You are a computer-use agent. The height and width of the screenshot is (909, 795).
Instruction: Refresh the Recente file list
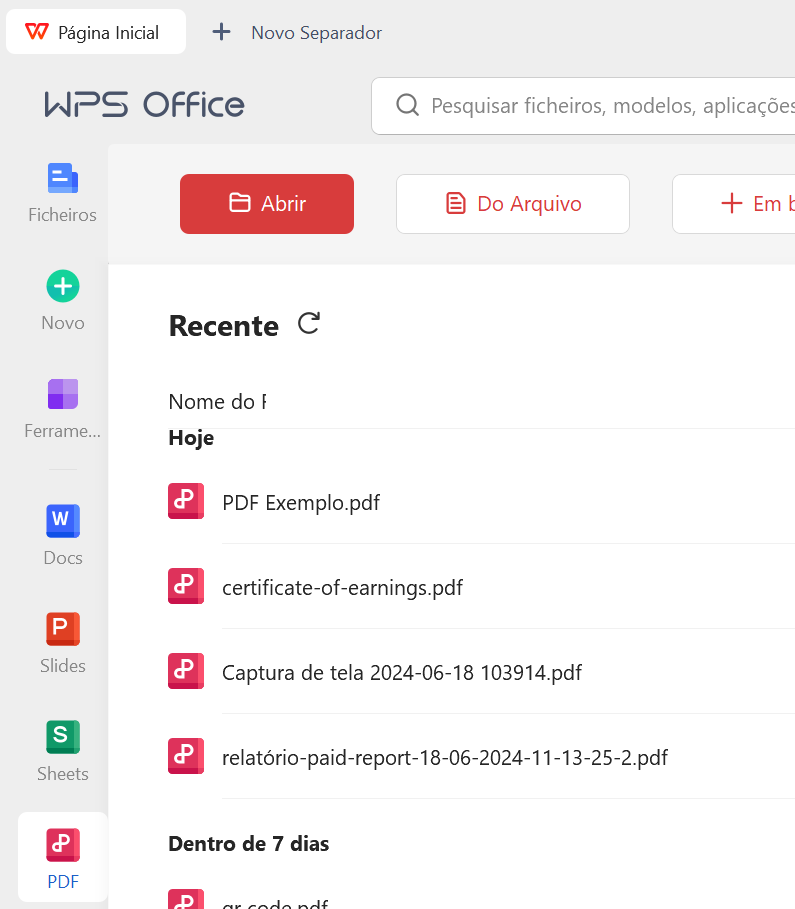coord(308,323)
